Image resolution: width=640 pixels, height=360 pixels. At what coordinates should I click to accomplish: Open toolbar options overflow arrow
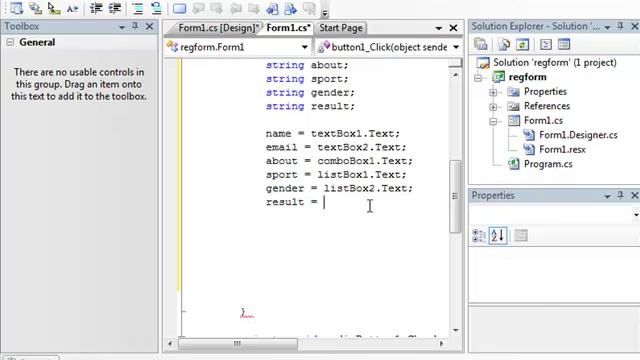pyautogui.click(x=325, y=13)
